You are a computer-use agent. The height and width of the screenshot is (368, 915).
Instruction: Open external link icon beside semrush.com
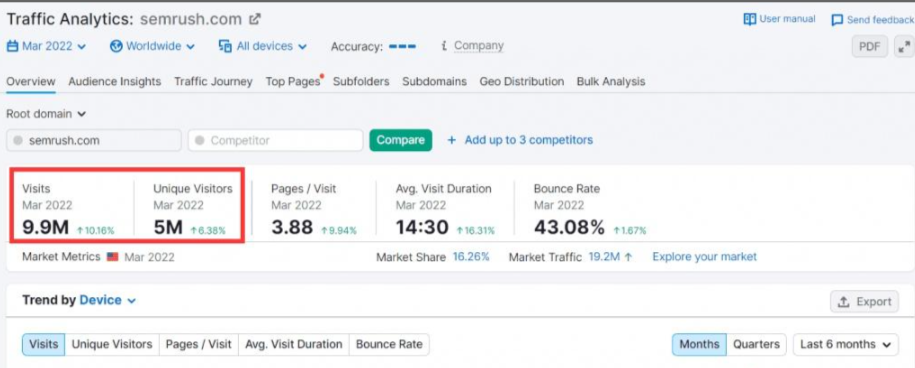254,19
